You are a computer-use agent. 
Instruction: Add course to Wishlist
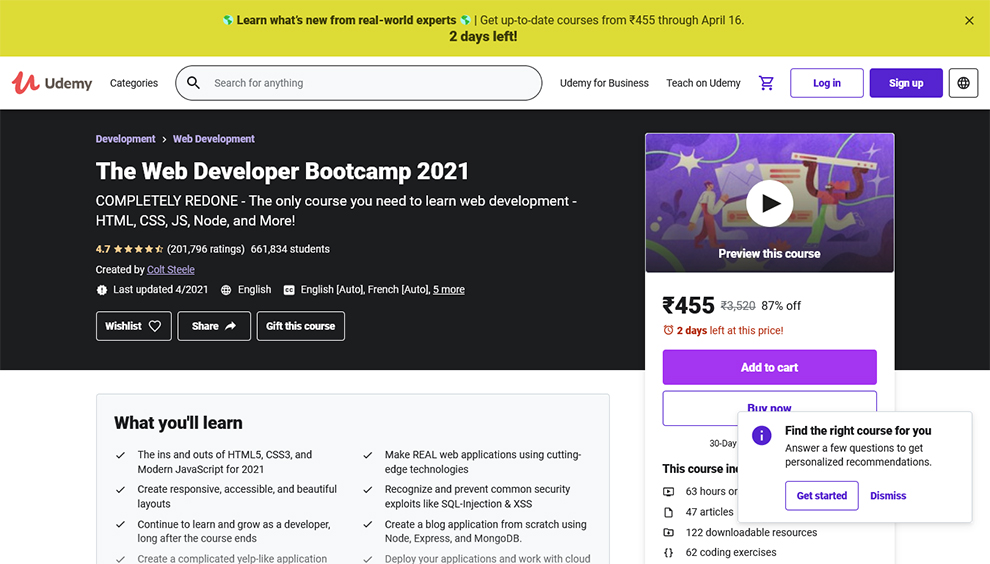pyautogui.click(x=134, y=326)
